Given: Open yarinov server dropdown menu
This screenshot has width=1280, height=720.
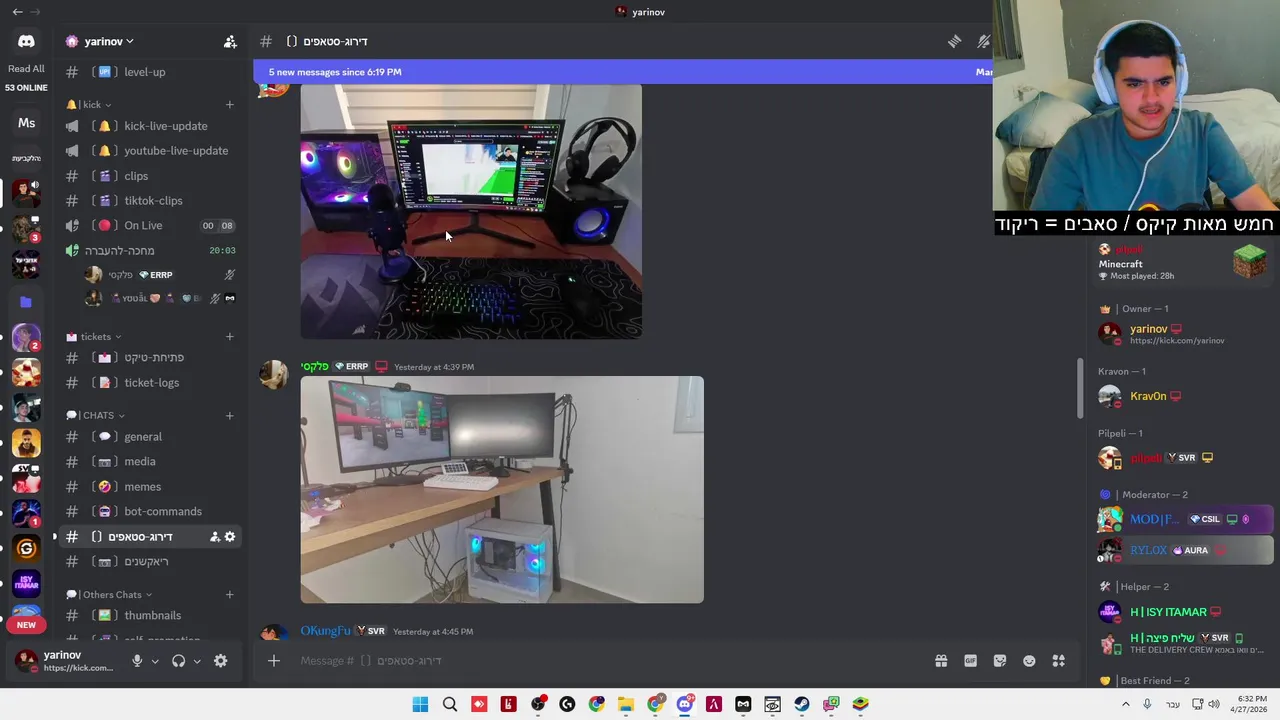Looking at the screenshot, I should (x=109, y=41).
